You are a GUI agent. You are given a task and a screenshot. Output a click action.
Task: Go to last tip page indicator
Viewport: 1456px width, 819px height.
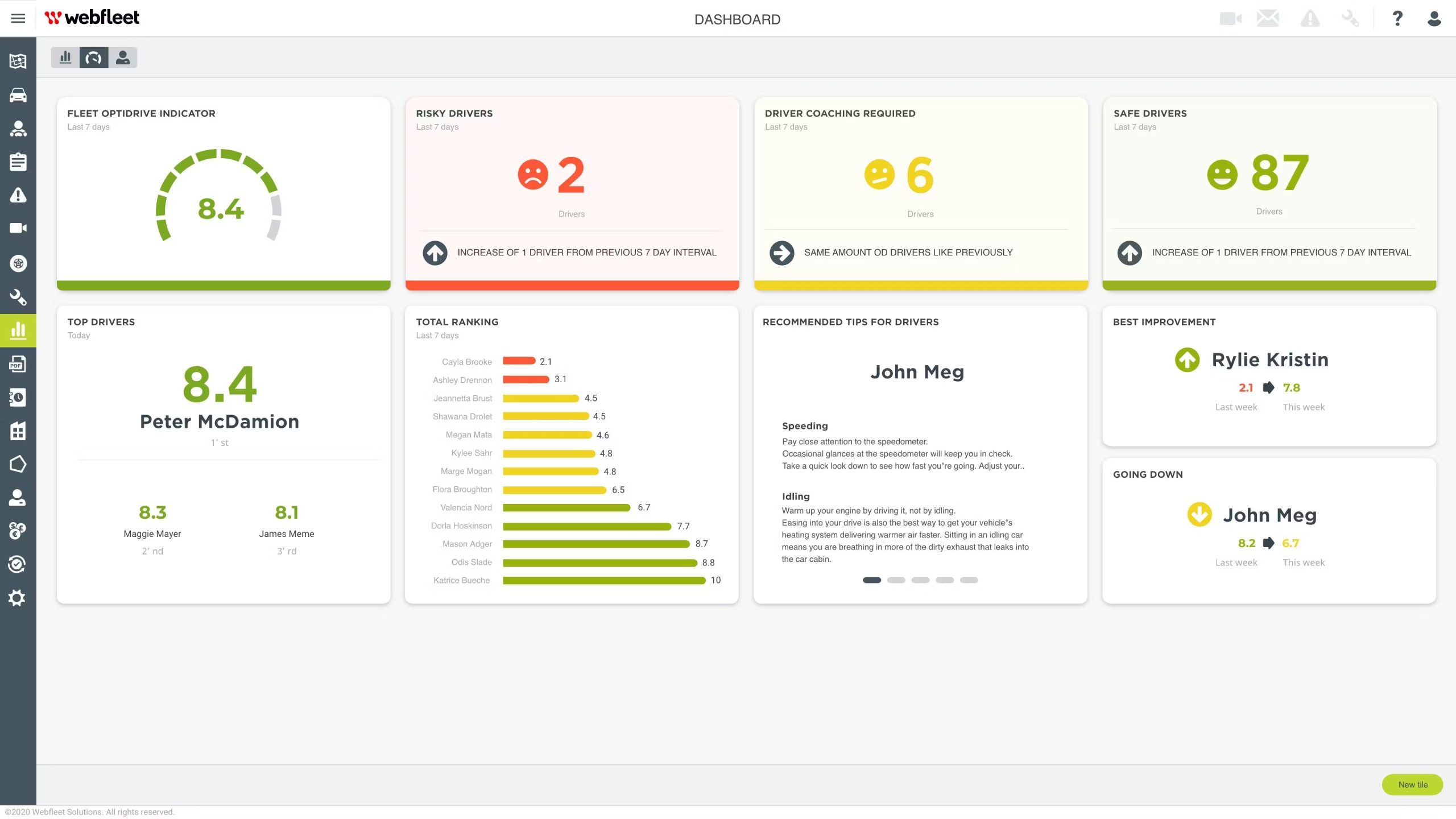tap(969, 580)
